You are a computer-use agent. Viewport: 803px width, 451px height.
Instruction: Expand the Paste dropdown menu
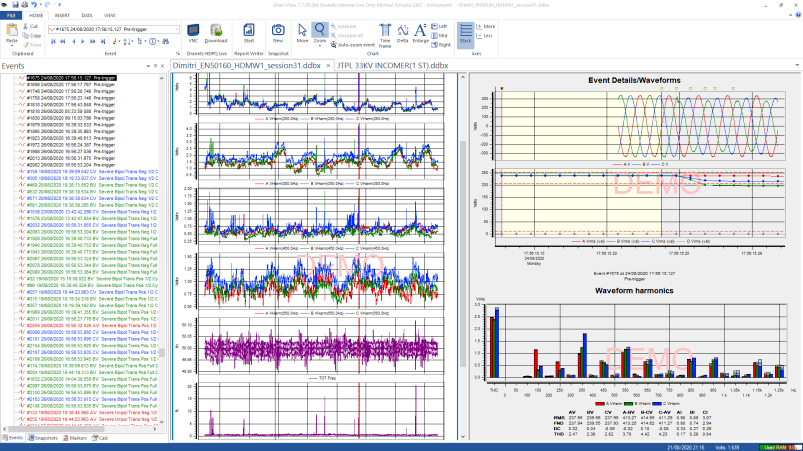14,46
